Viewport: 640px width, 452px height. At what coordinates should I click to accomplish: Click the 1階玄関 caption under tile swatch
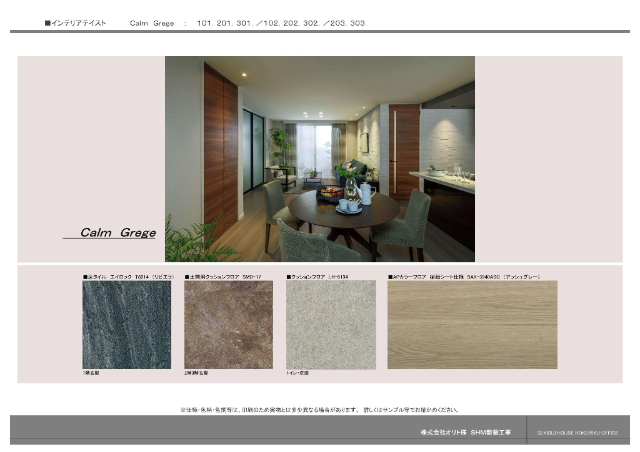[x=93, y=373]
